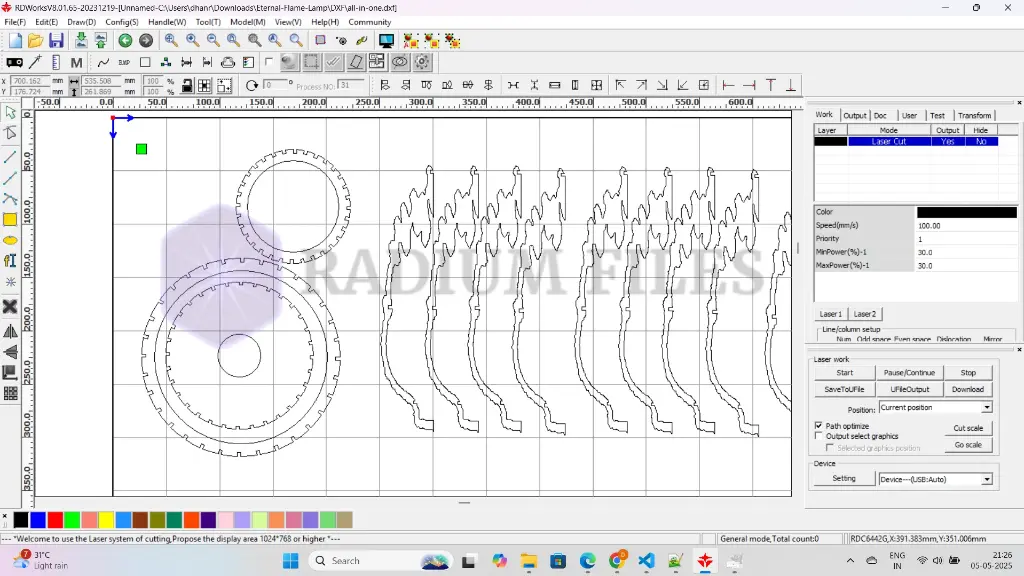This screenshot has height=576, width=1024.
Task: Click the rotate icon beside angle field
Action: (251, 86)
